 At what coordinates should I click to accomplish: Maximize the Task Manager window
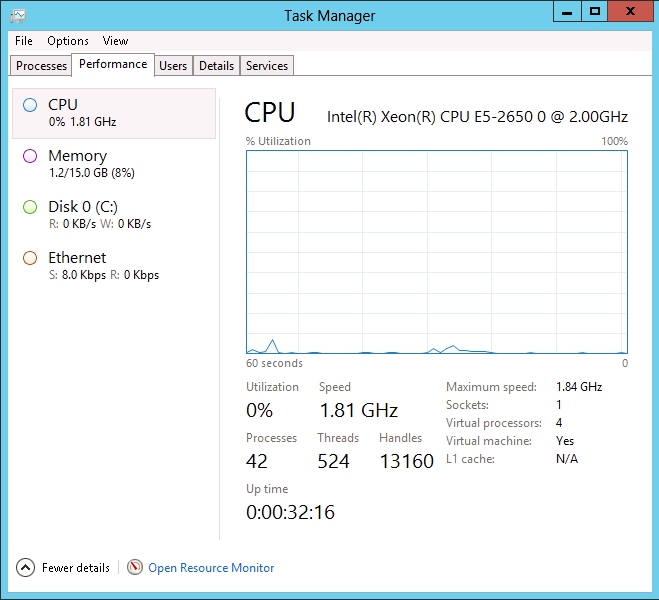point(595,11)
